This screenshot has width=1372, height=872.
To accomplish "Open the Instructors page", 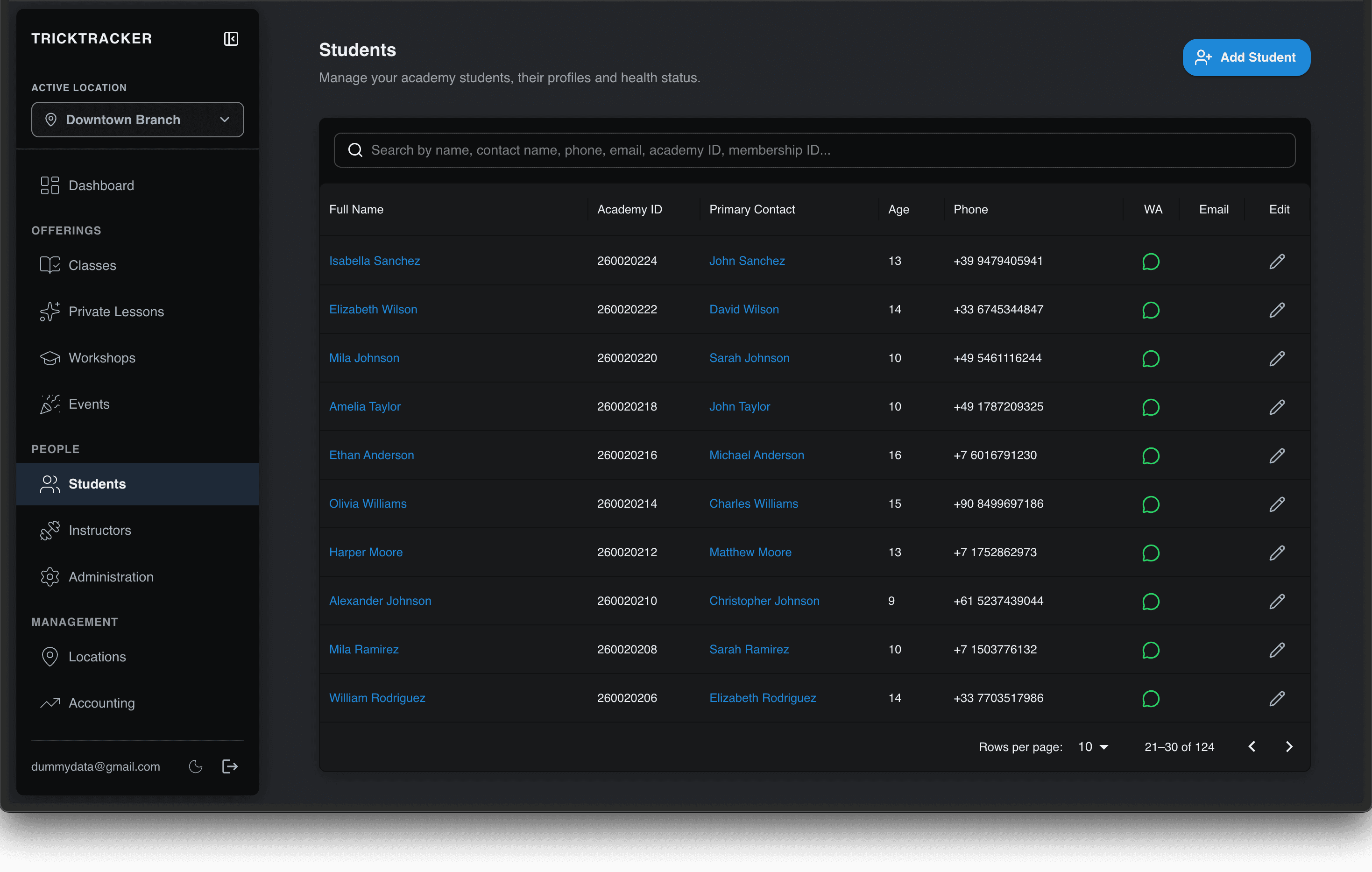I will click(137, 531).
